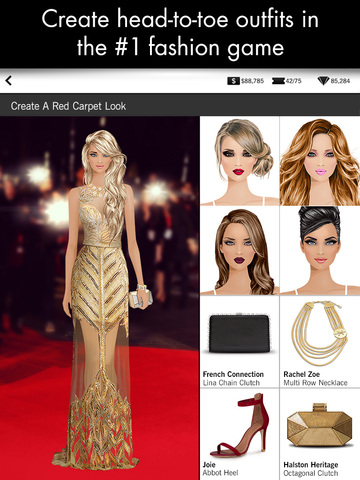Tap the ticket icon beside 42/75
Screen dimensions: 360x480
[278, 81]
